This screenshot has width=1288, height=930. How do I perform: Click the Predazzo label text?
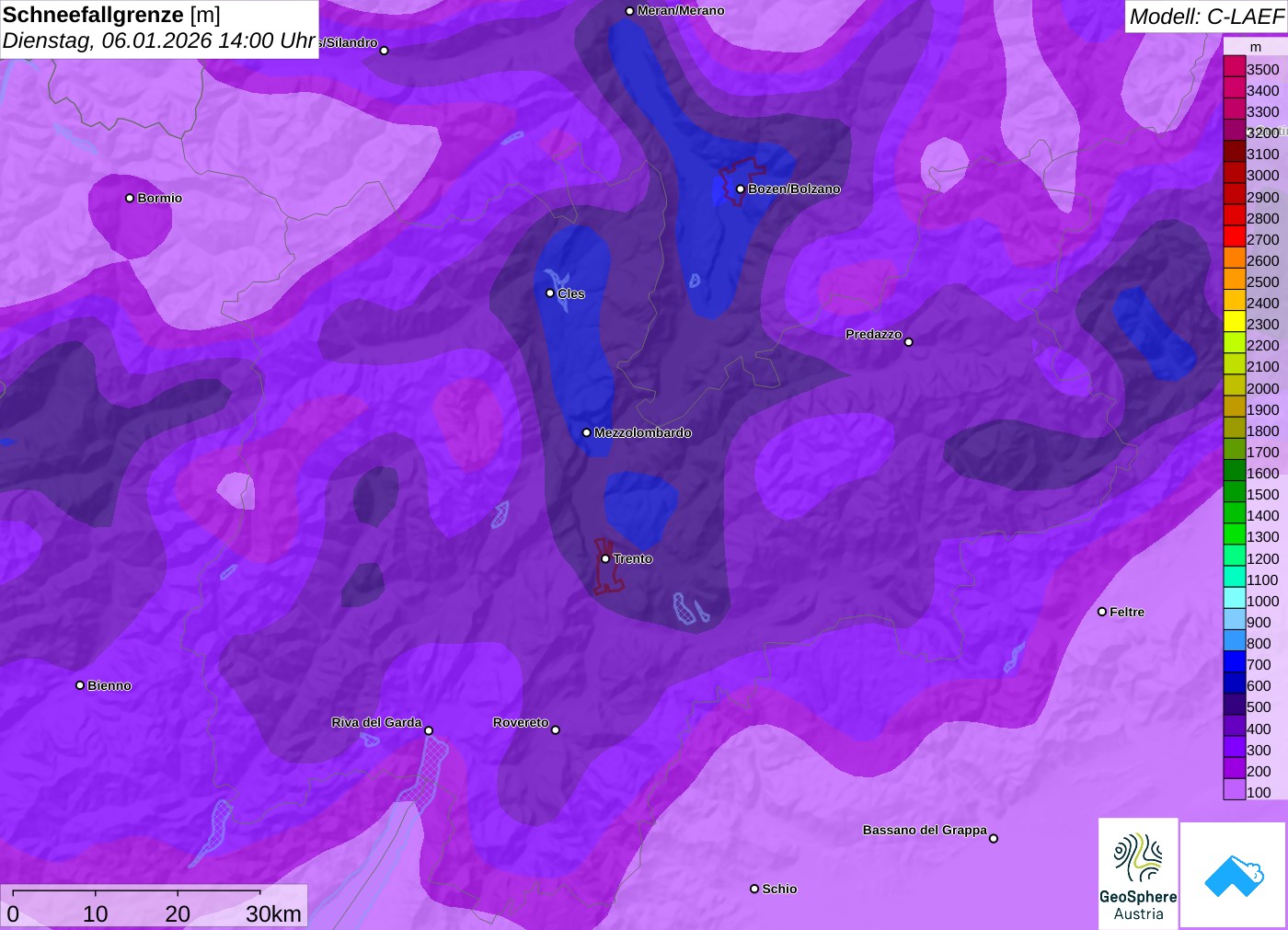873,335
